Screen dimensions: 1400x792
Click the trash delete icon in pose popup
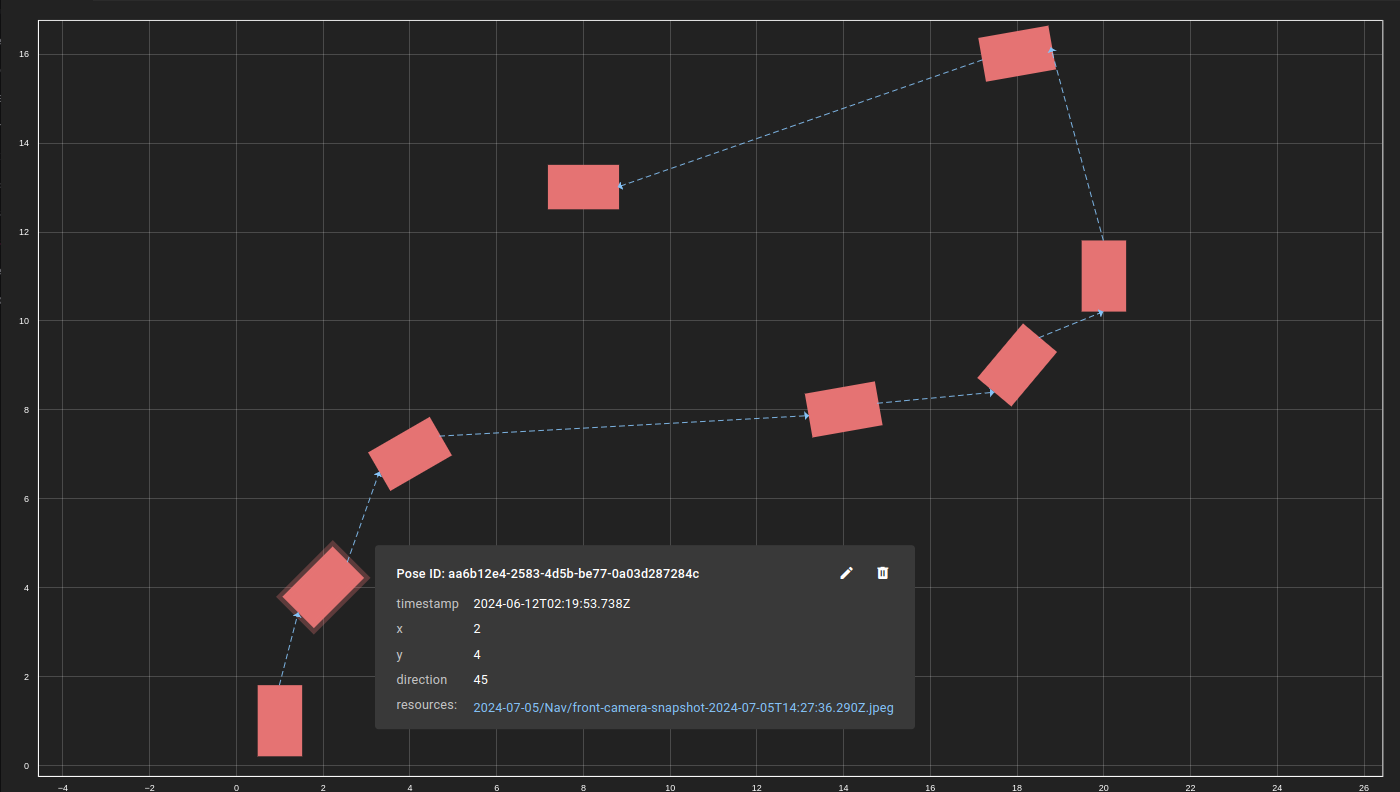(x=883, y=573)
